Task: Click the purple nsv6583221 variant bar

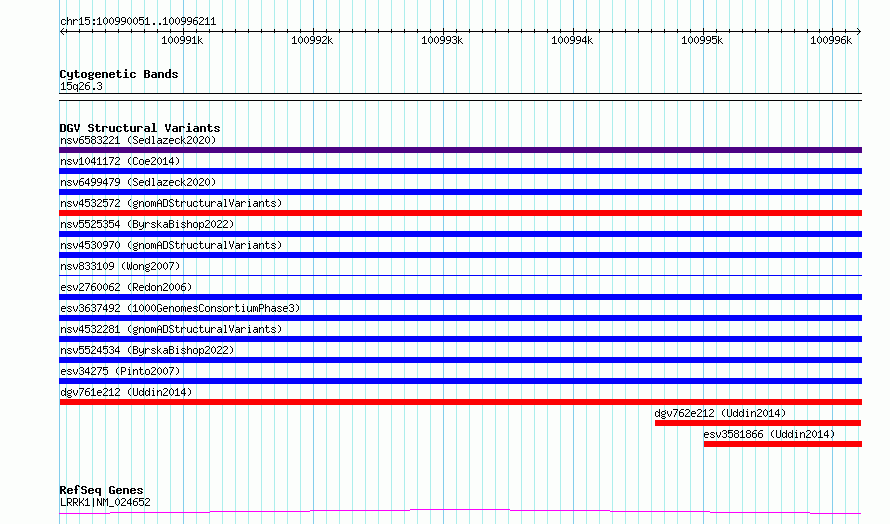Action: (460, 150)
